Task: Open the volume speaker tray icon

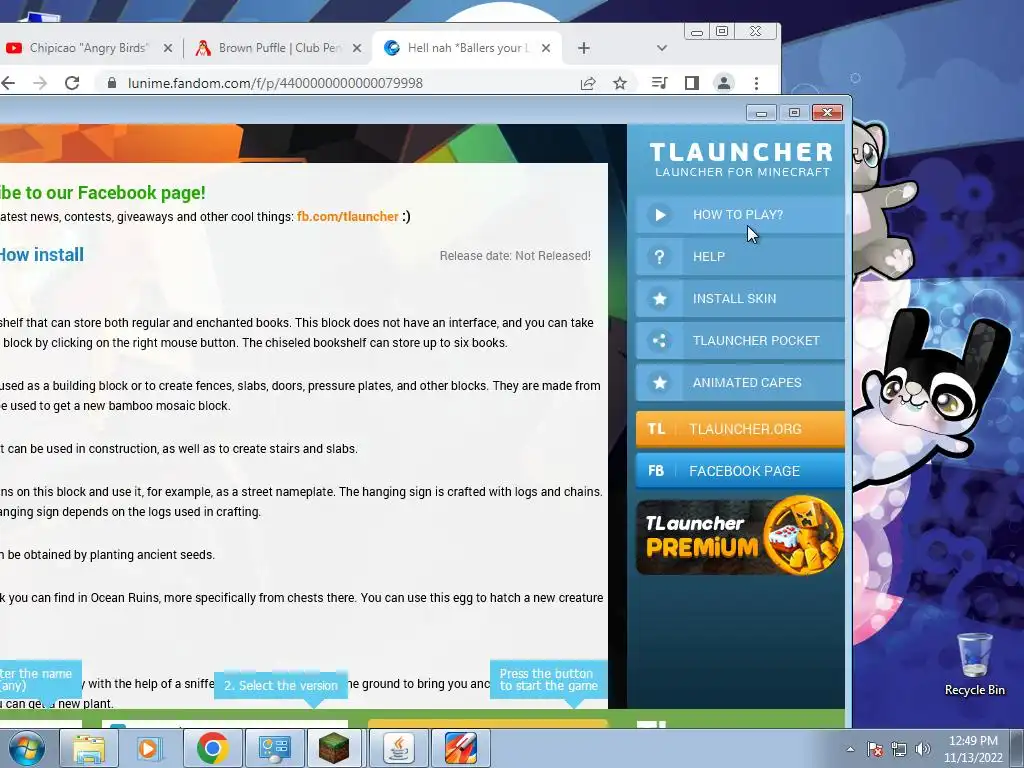Action: tap(923, 749)
